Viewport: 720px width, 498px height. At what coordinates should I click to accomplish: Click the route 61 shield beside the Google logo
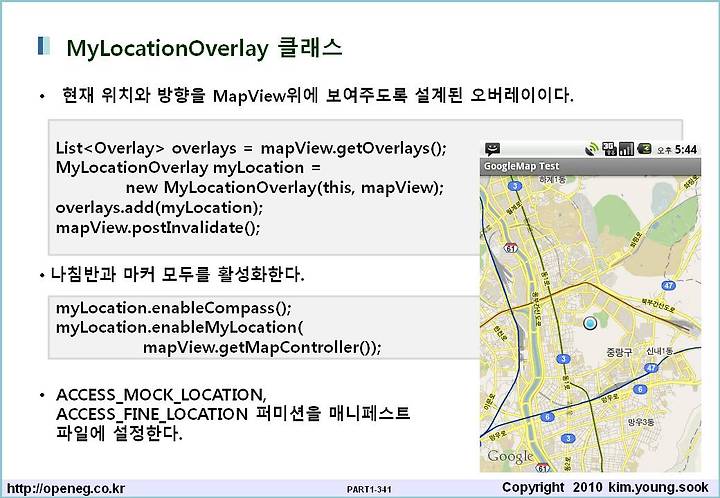[x=543, y=467]
